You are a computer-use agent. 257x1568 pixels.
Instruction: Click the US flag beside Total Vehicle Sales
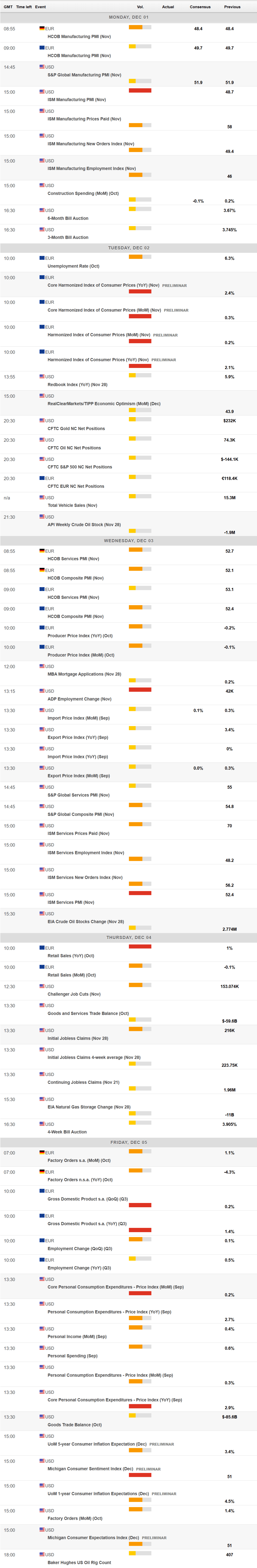pyautogui.click(x=42, y=497)
